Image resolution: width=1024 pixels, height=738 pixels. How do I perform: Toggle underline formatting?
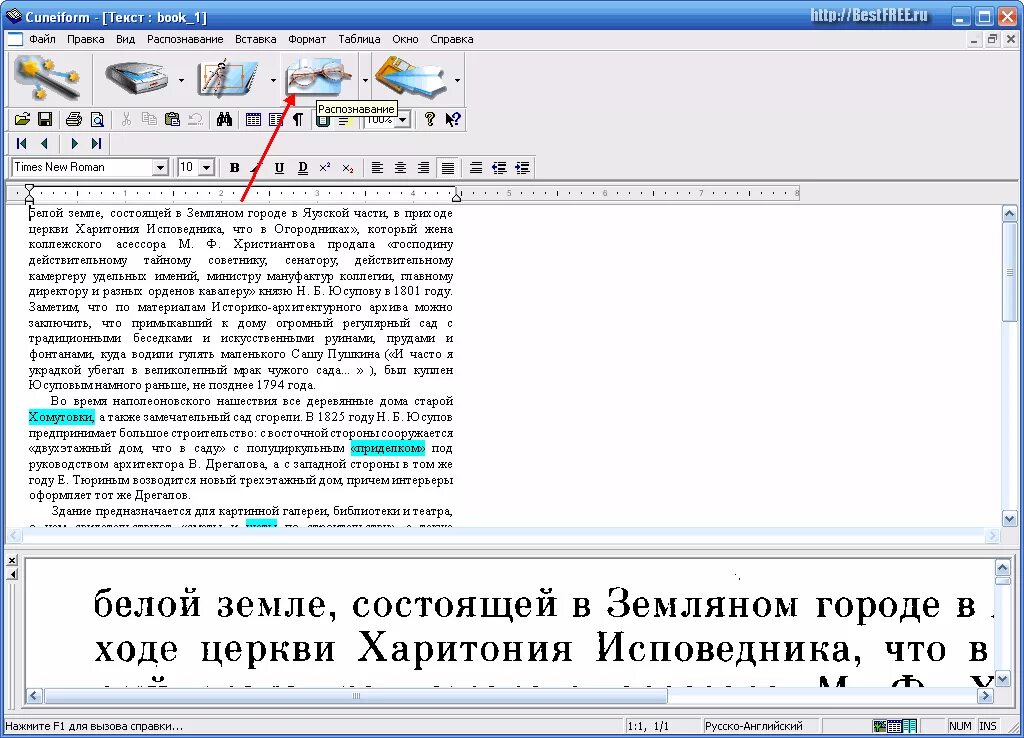(279, 168)
